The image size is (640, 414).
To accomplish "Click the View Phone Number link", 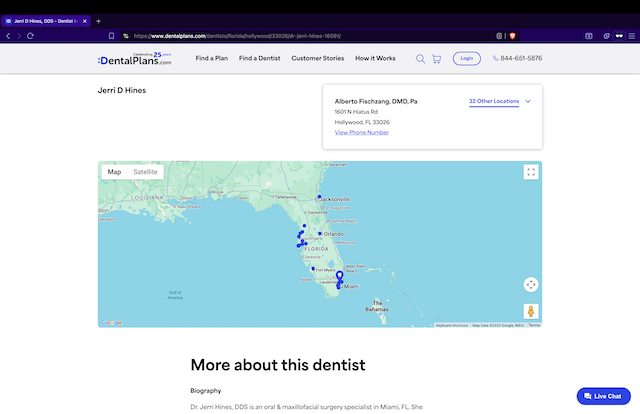I will [x=362, y=132].
